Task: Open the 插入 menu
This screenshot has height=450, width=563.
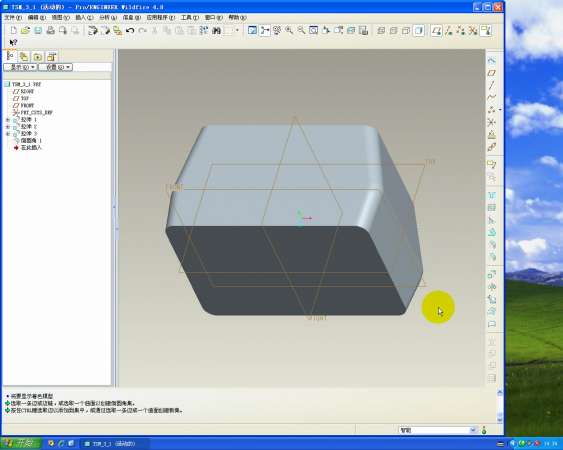Action: click(x=84, y=18)
